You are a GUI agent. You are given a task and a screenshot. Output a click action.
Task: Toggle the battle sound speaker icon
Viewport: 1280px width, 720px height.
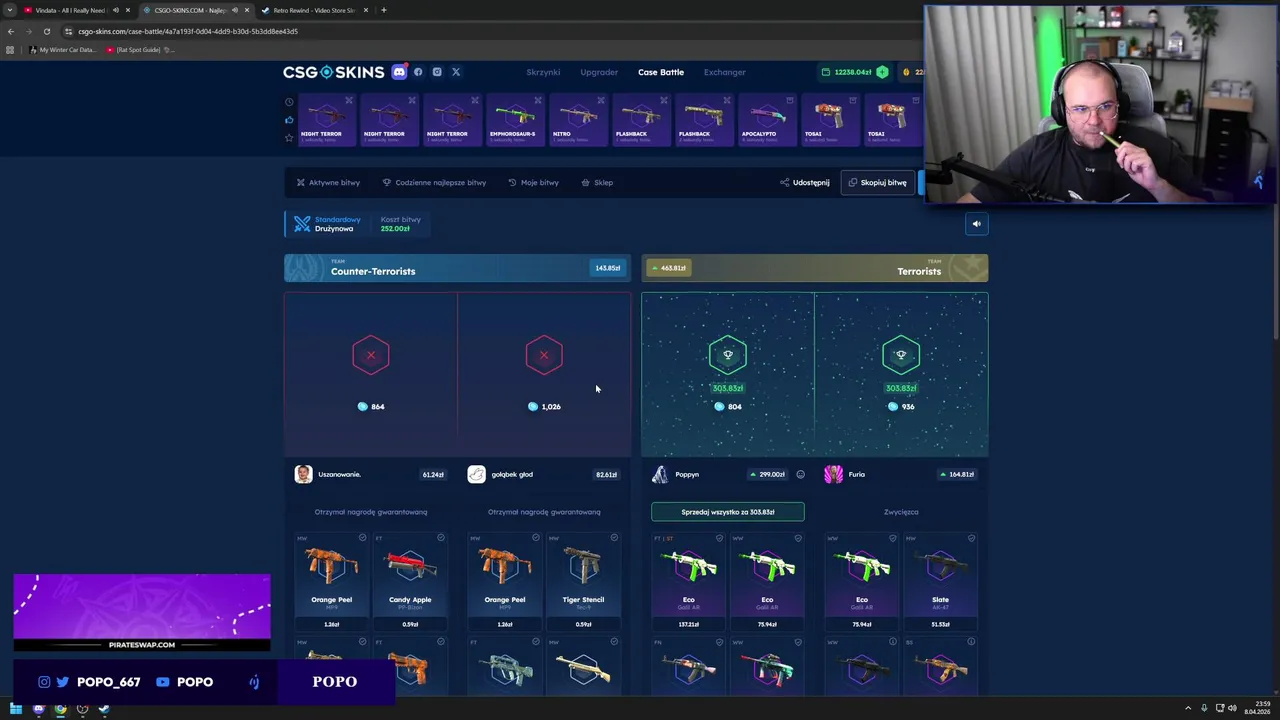[x=977, y=224]
